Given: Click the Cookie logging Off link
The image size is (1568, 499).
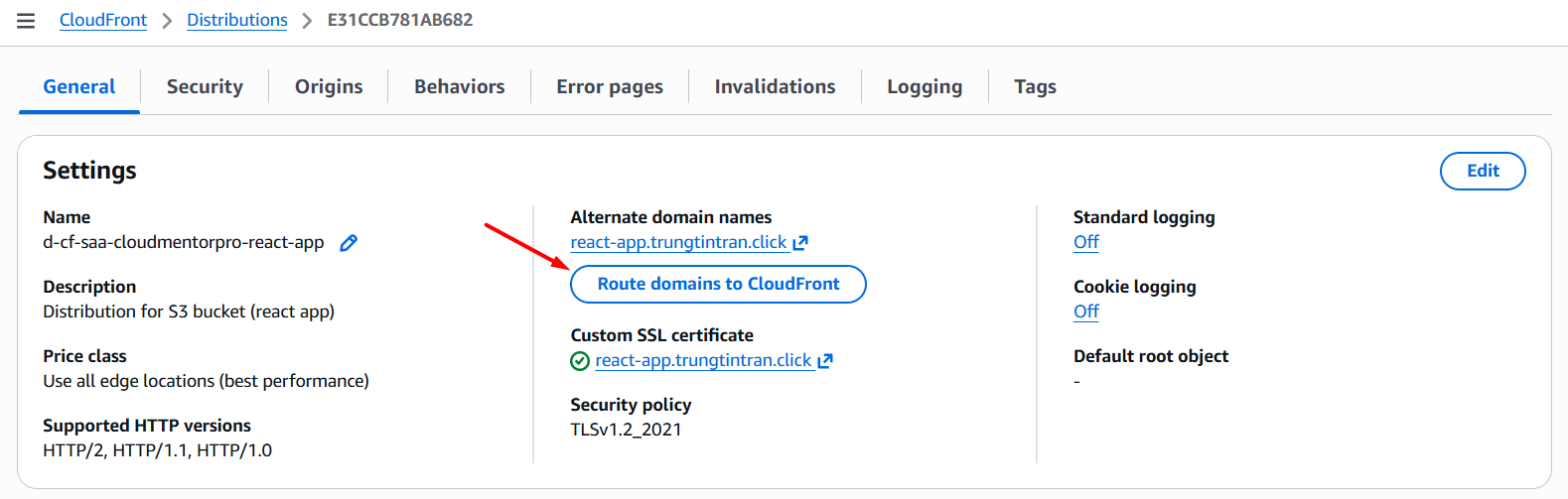Looking at the screenshot, I should tap(1086, 312).
